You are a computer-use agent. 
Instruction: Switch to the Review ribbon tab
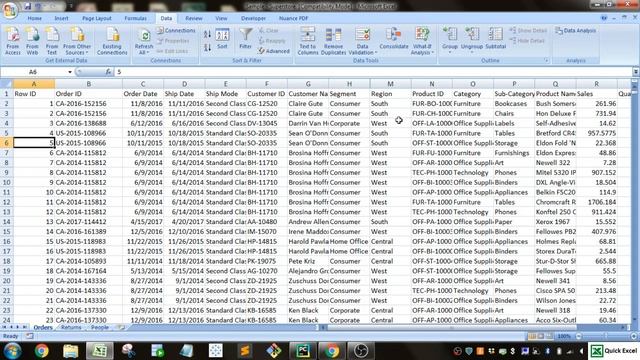193,18
